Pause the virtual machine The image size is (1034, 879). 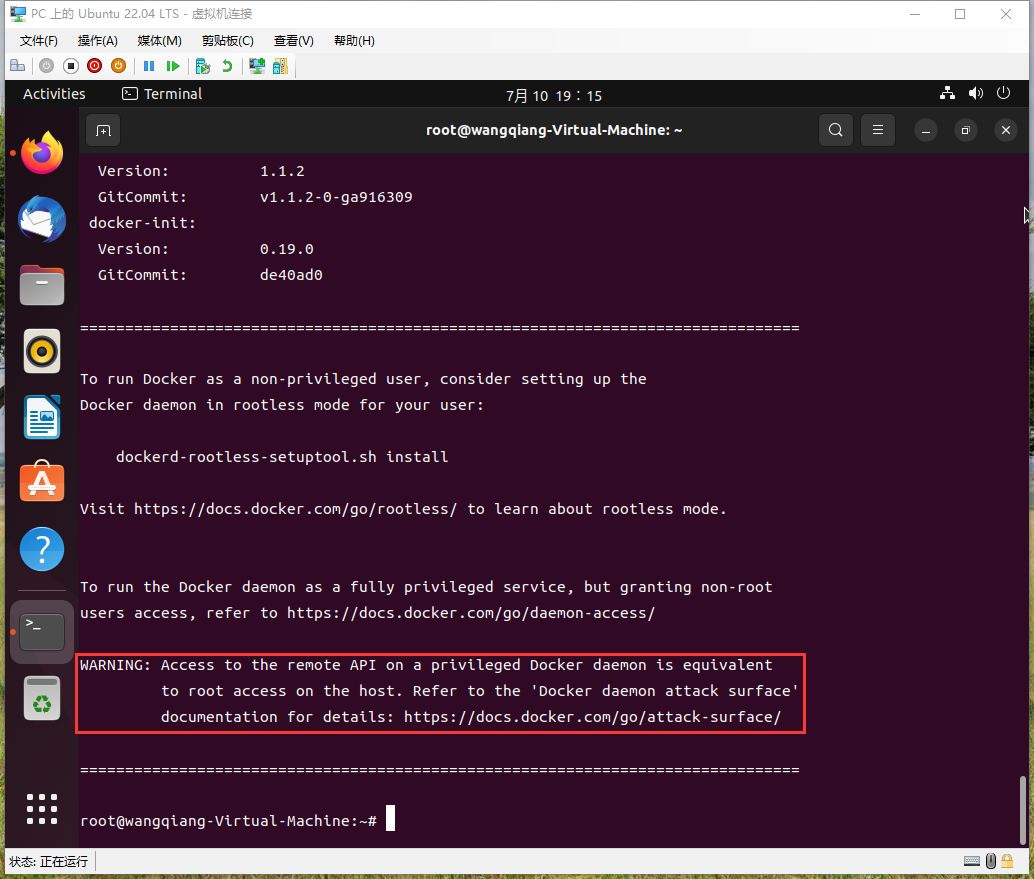(149, 66)
